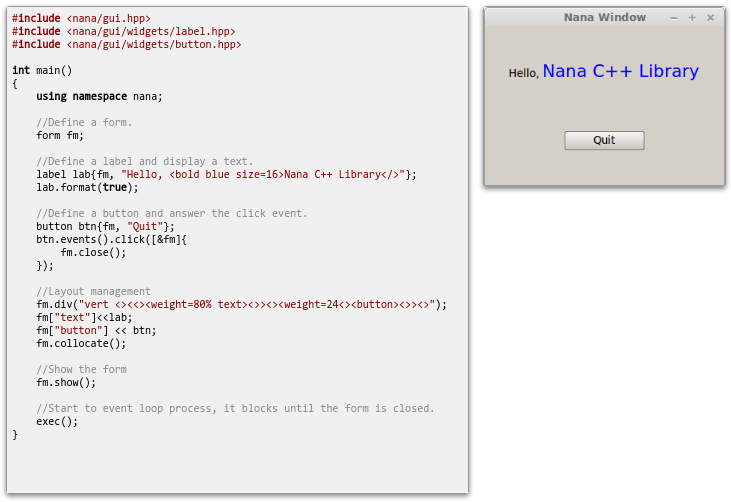This screenshot has width=731, height=502.
Task: Click the "//Layout management" comment
Action: 93,292
